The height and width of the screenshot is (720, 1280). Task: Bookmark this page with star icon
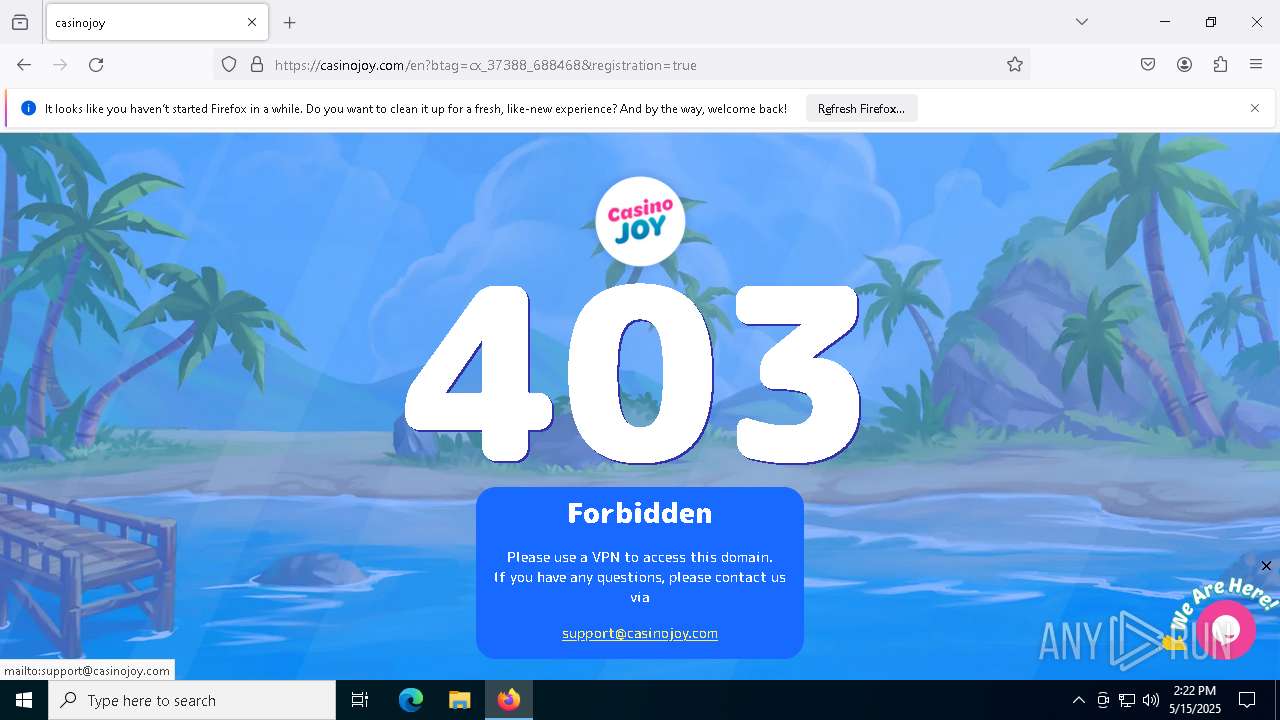[1015, 65]
